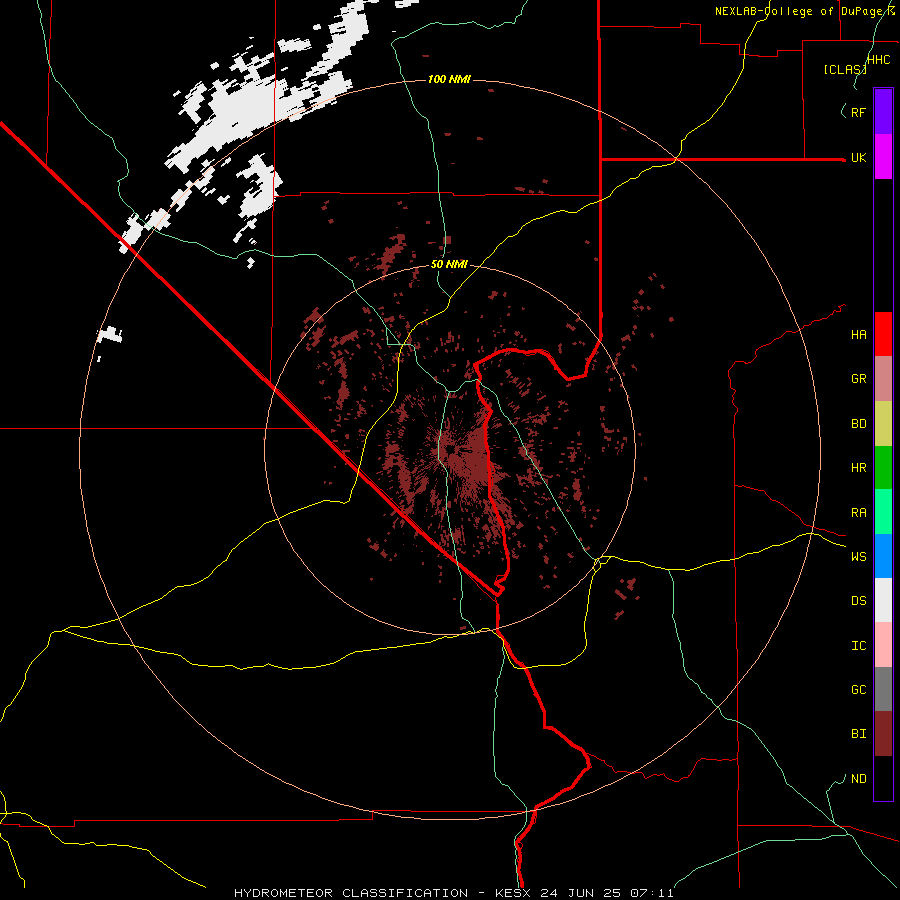Viewport: 900px width, 900px height.
Task: Click the "DS" legend label
Action: click(x=858, y=601)
